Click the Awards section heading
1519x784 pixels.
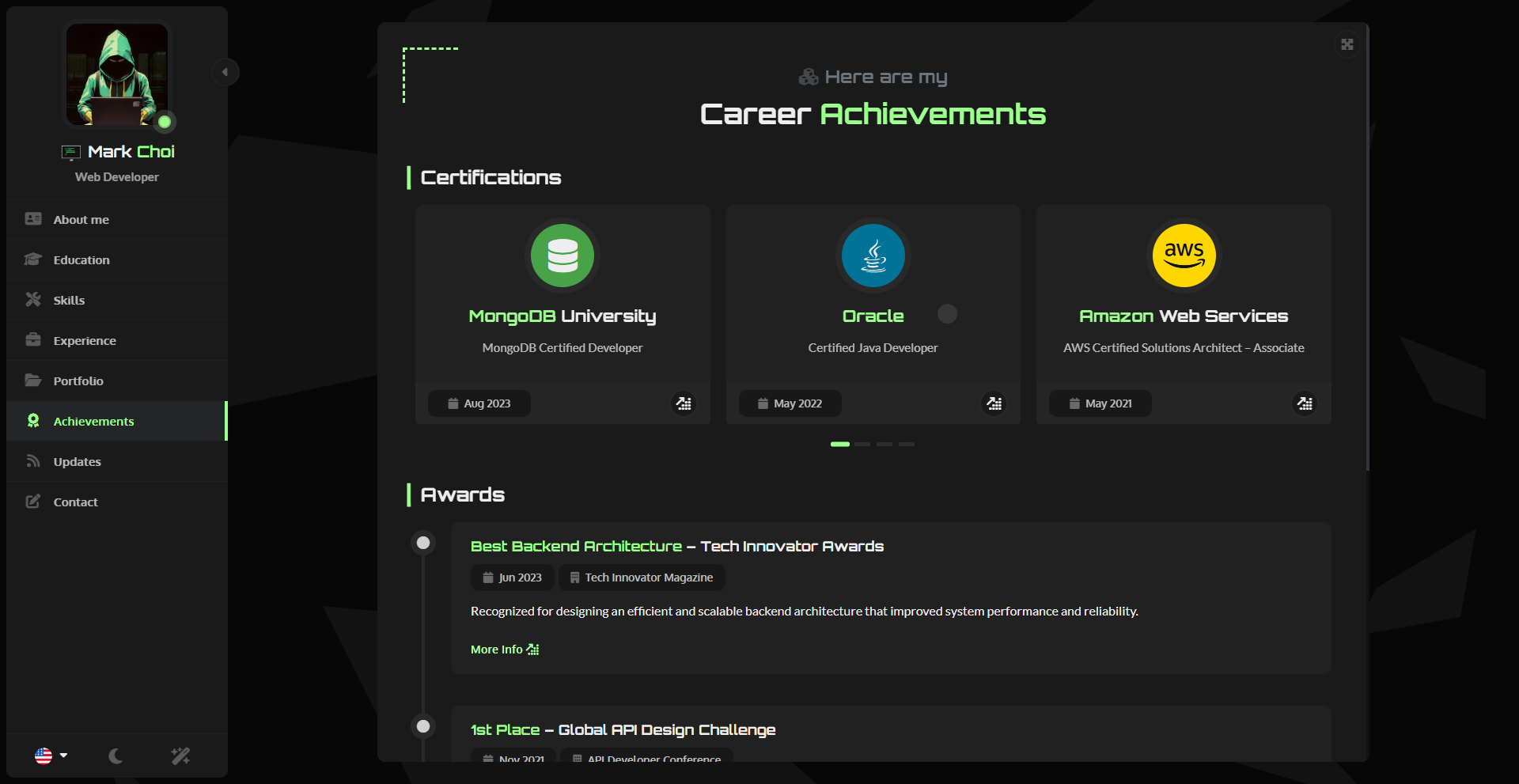pyautogui.click(x=463, y=494)
